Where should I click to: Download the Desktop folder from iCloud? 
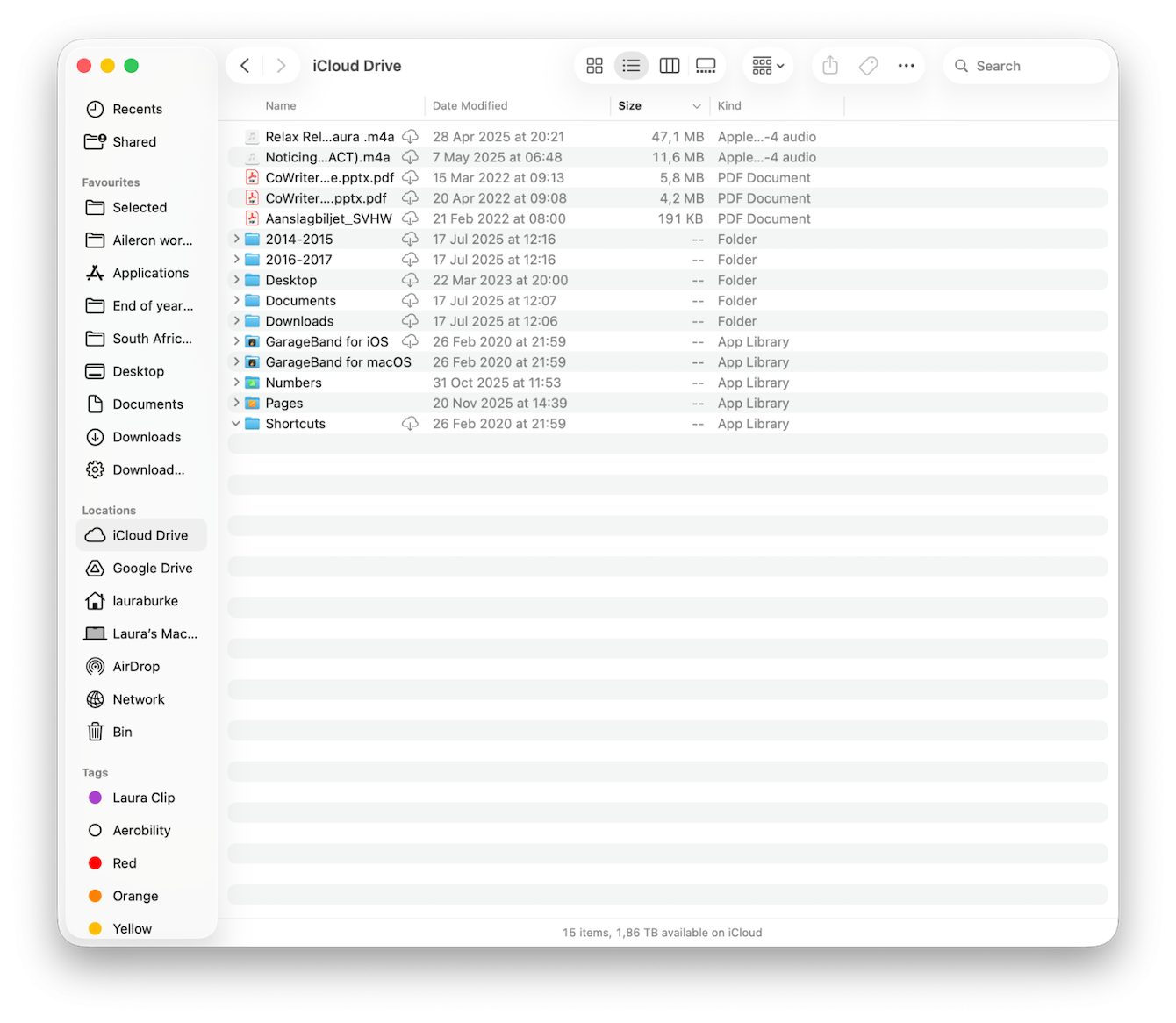410,279
